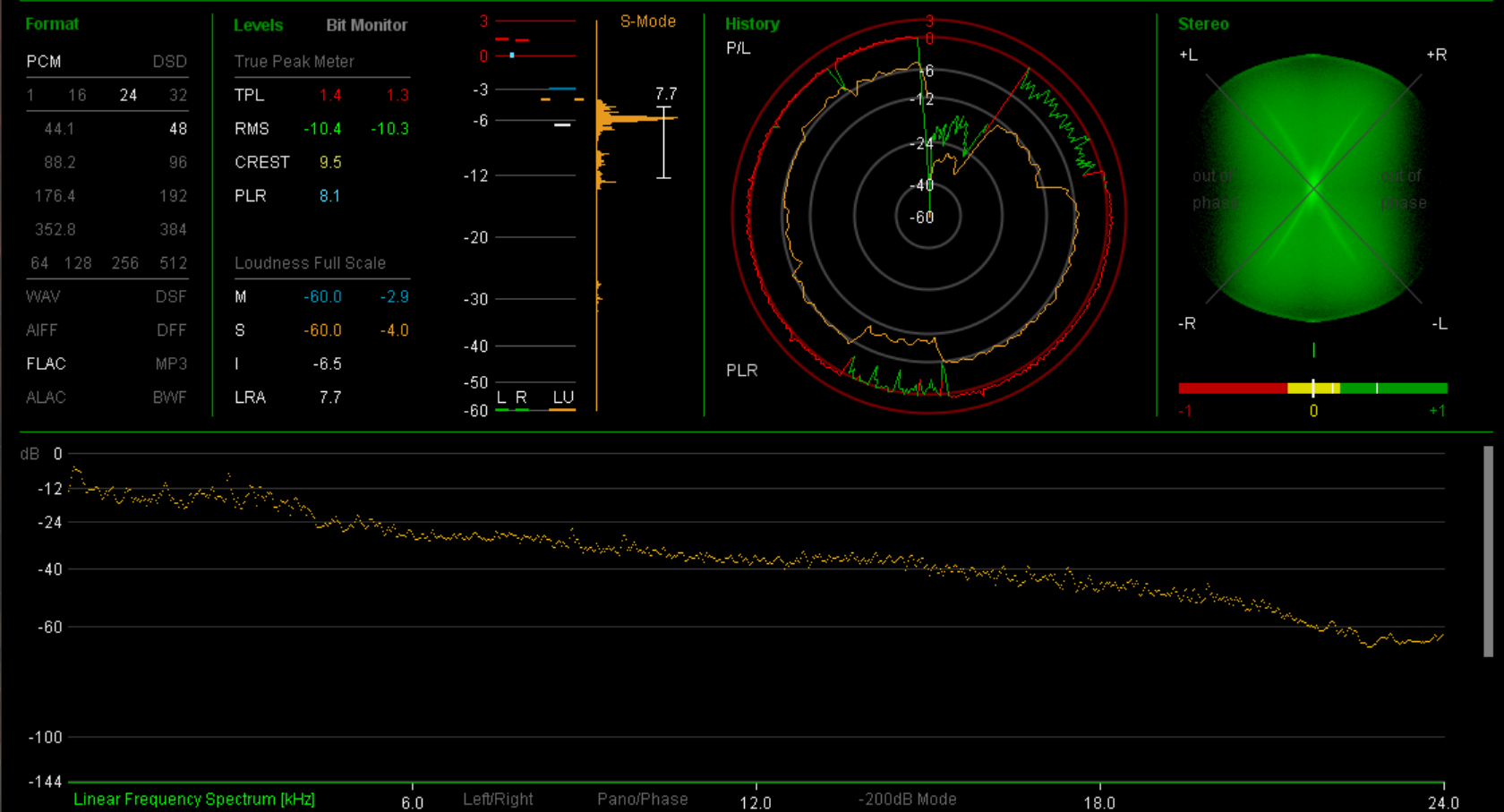Click the short-term loudness value -4.0
The image size is (1504, 812).
[394, 330]
